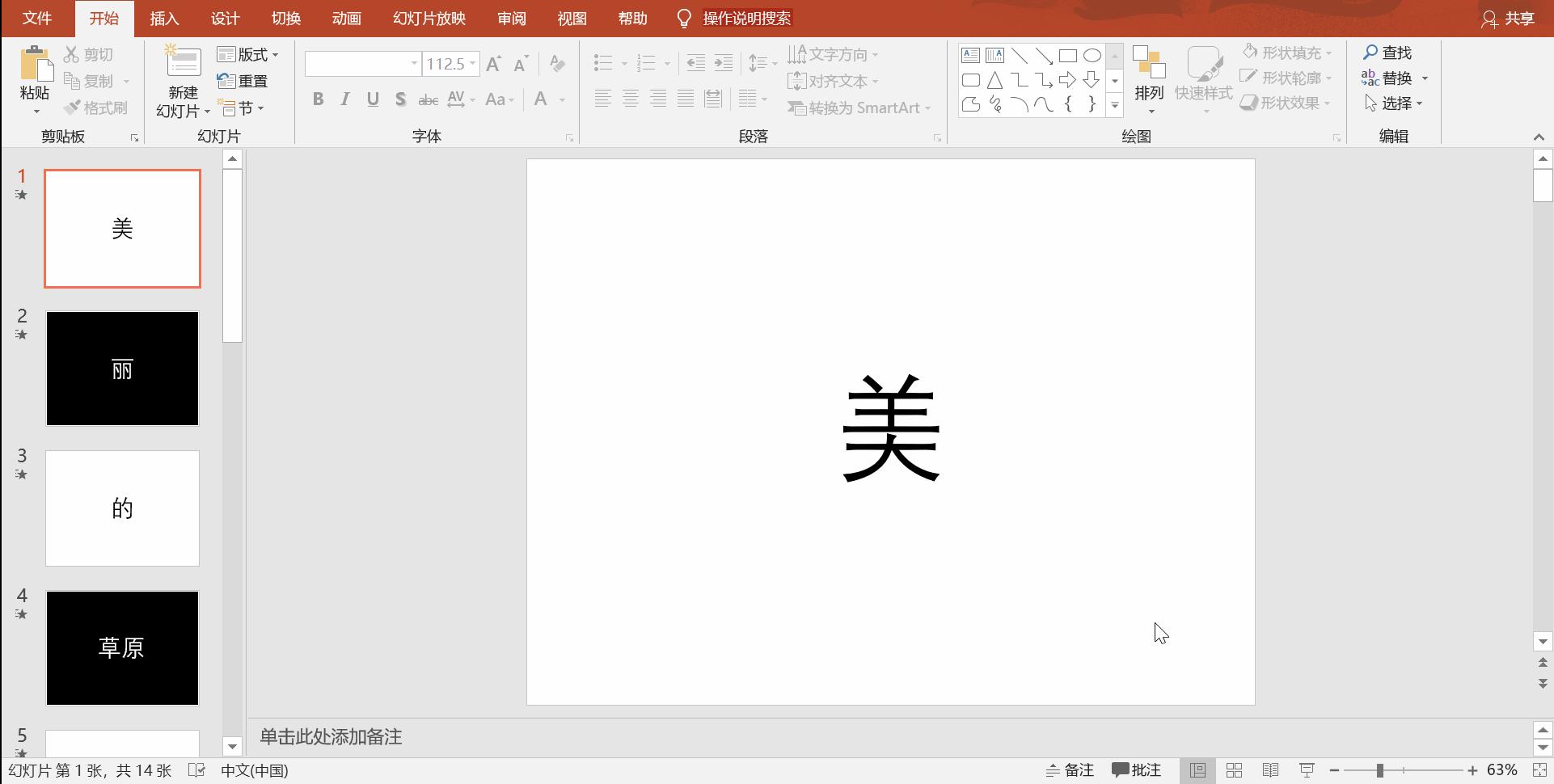This screenshot has height=784, width=1554.
Task: Click the 重置 button
Action: 245,80
